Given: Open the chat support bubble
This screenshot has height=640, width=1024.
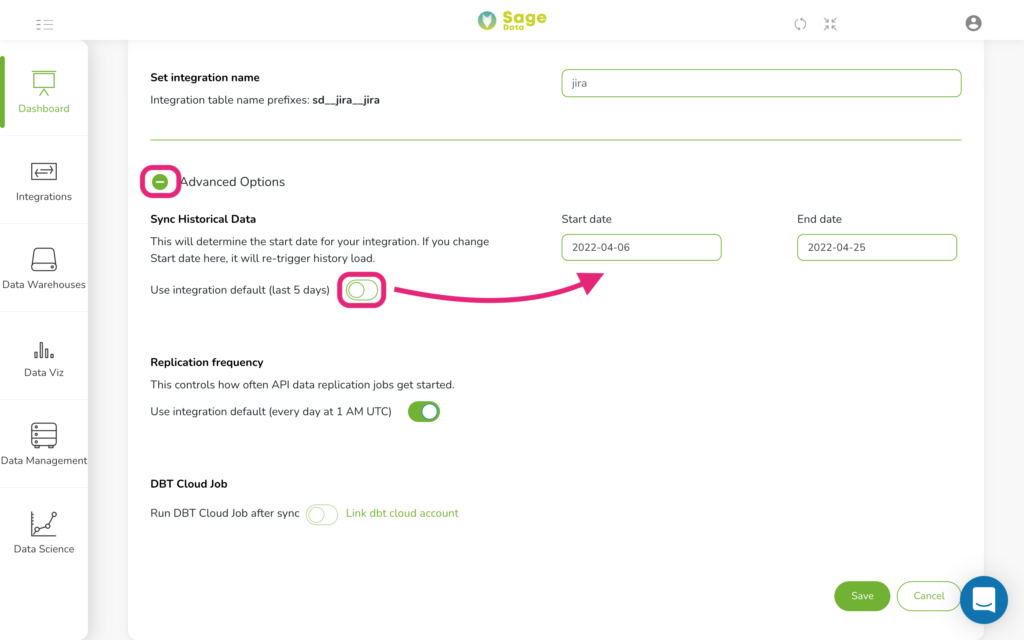Looking at the screenshot, I should point(984,600).
